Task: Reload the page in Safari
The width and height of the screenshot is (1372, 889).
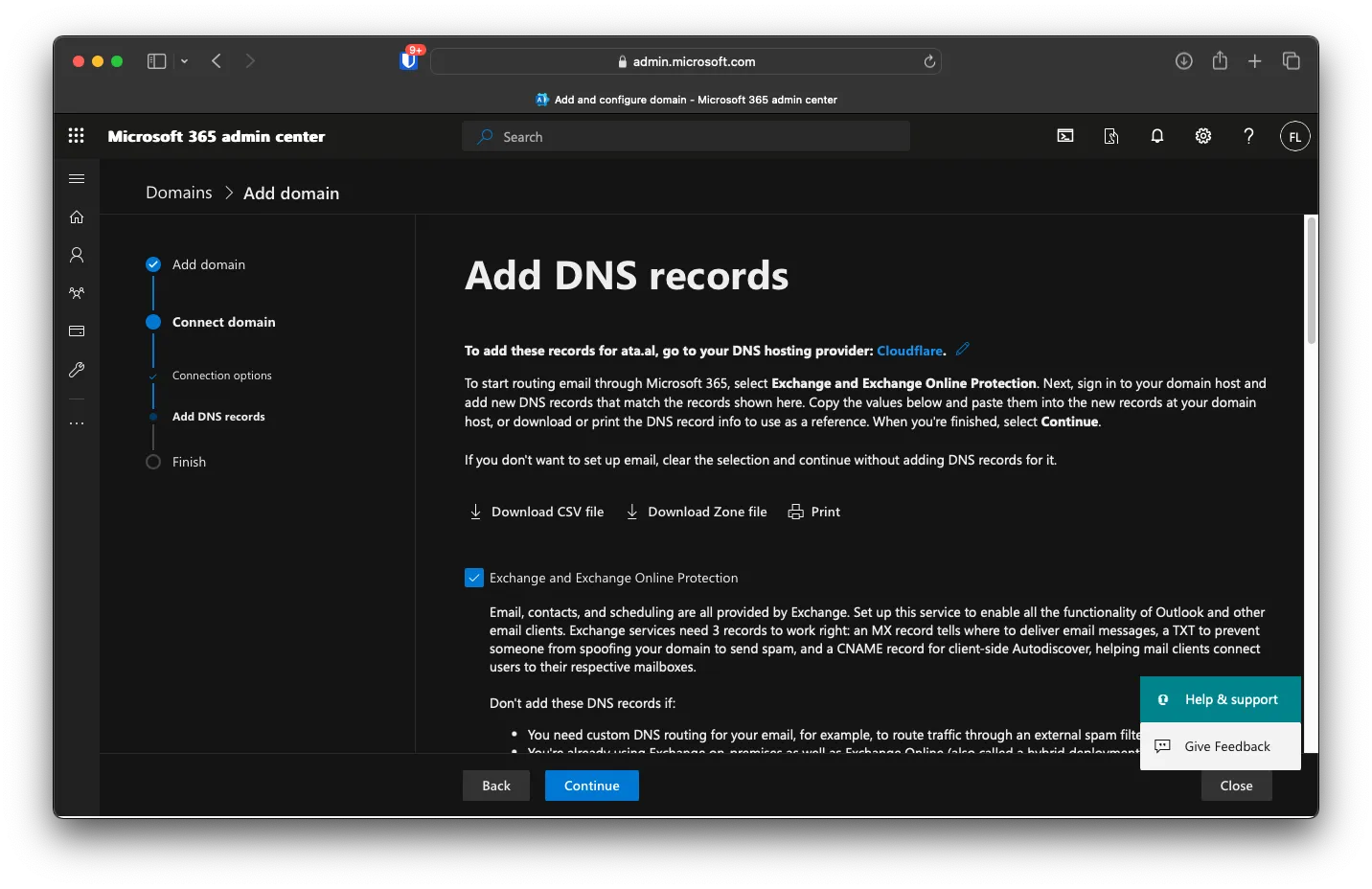Action: click(928, 61)
